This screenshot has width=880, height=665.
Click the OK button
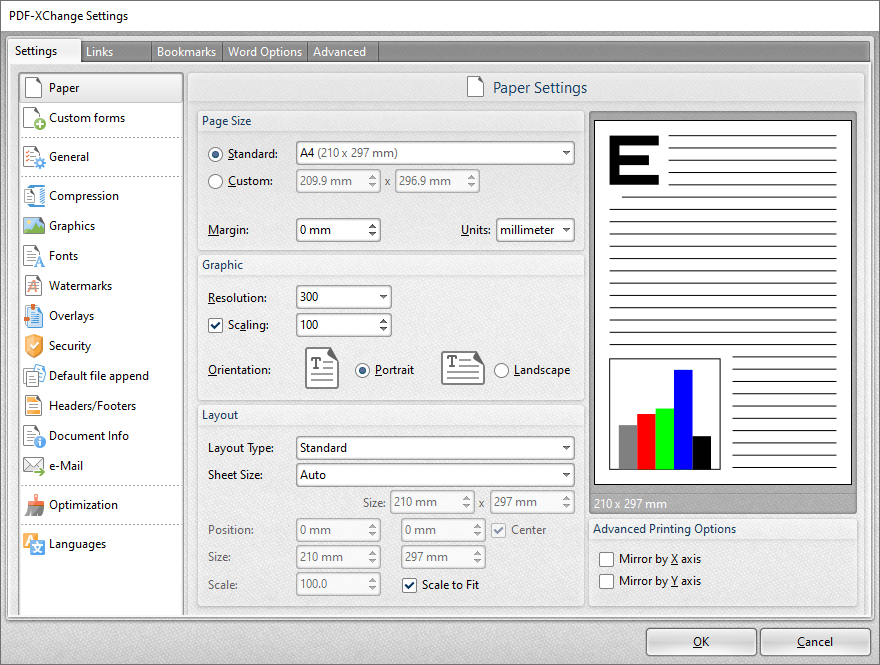pos(701,641)
